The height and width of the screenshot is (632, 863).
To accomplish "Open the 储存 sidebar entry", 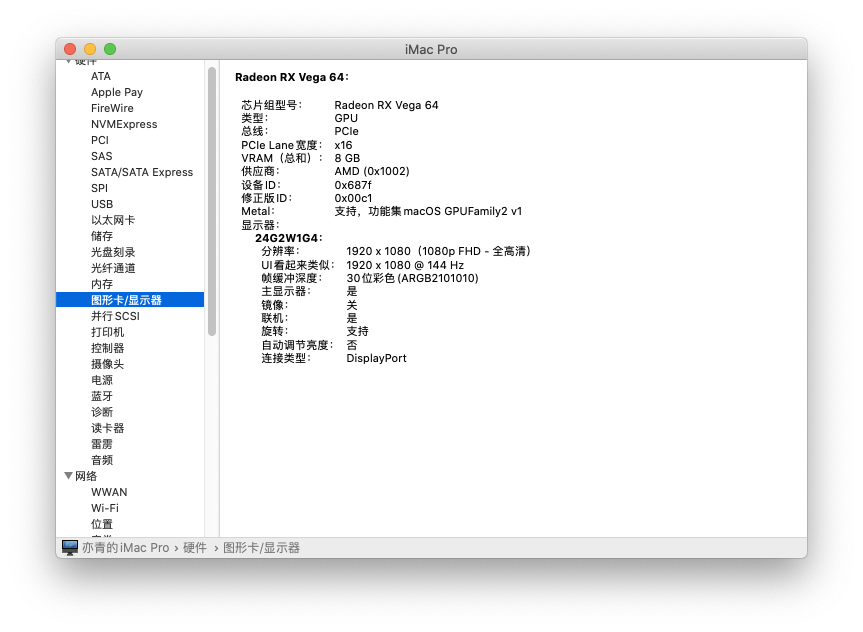I will [102, 236].
